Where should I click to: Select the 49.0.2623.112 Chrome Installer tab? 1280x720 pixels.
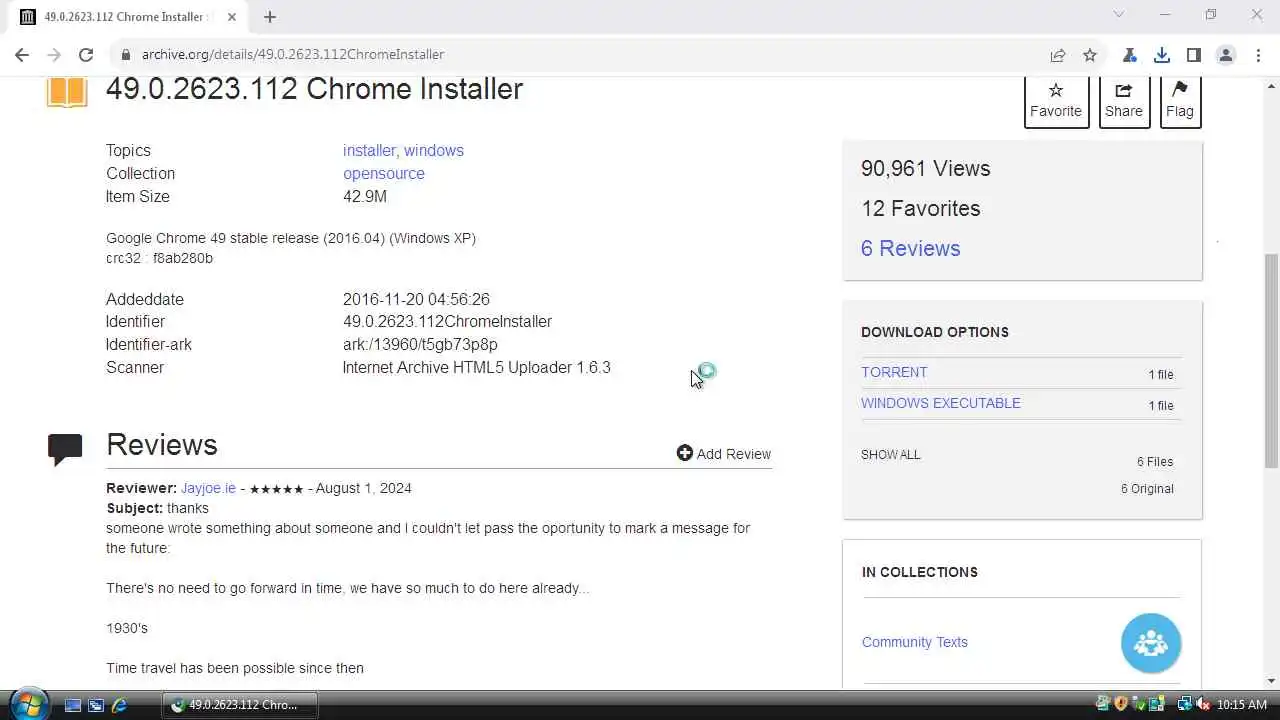(x=127, y=17)
